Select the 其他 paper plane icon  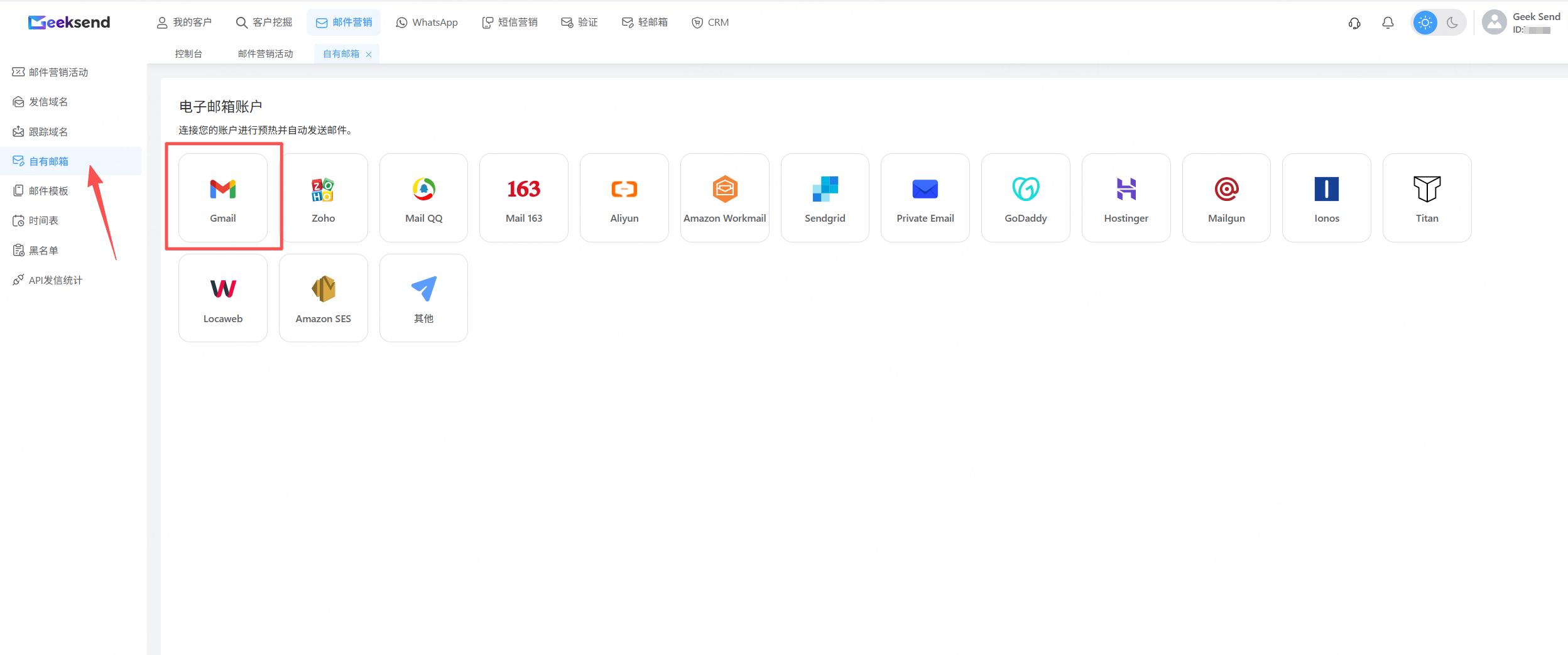424,289
